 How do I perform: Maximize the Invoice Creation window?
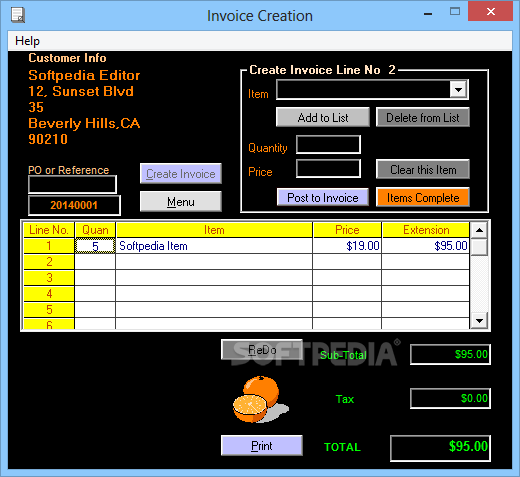click(455, 12)
